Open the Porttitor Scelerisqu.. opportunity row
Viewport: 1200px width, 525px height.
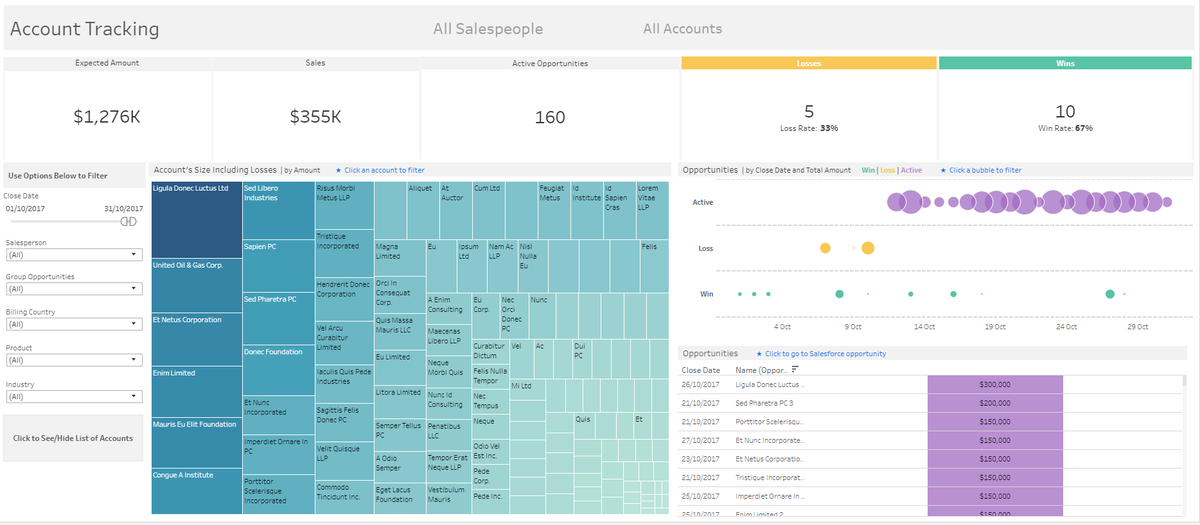[x=770, y=421]
